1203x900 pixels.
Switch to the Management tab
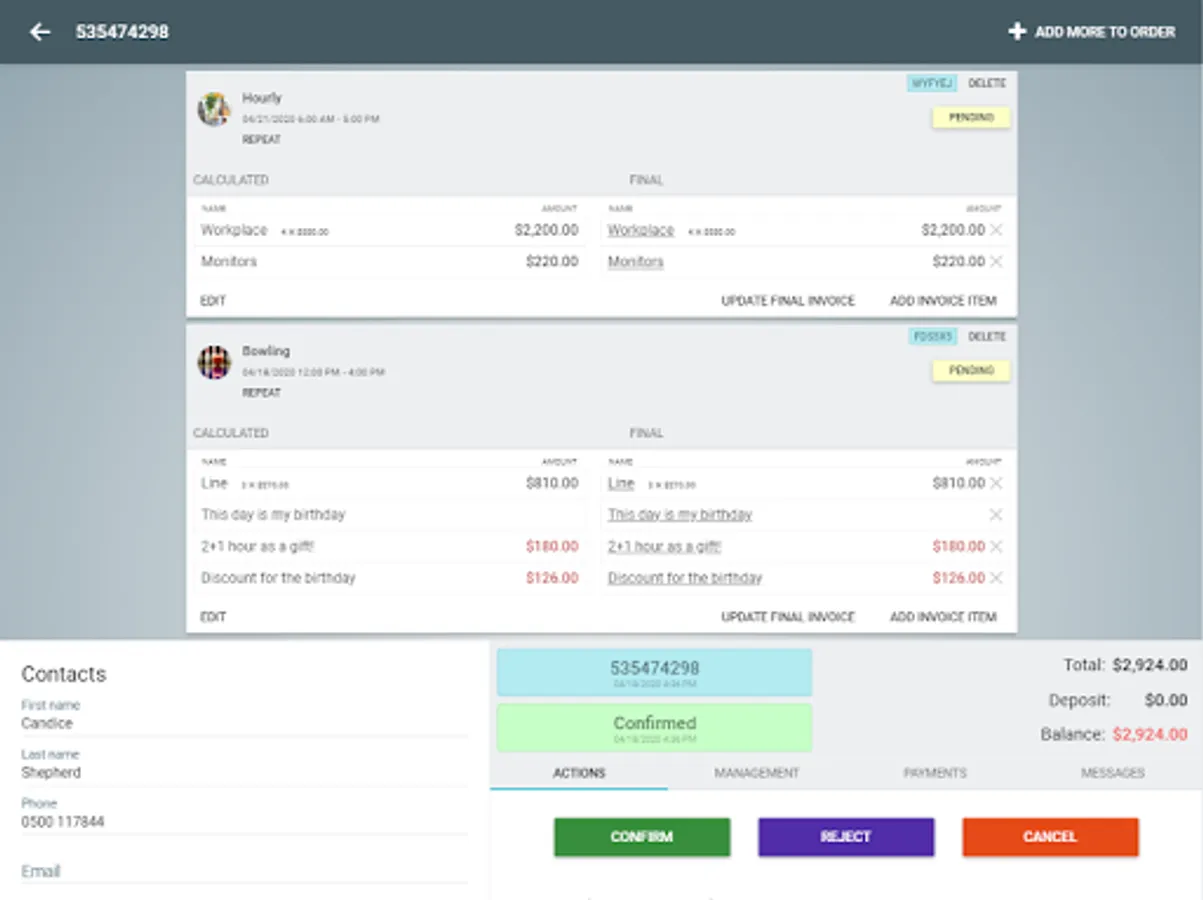[x=757, y=773]
